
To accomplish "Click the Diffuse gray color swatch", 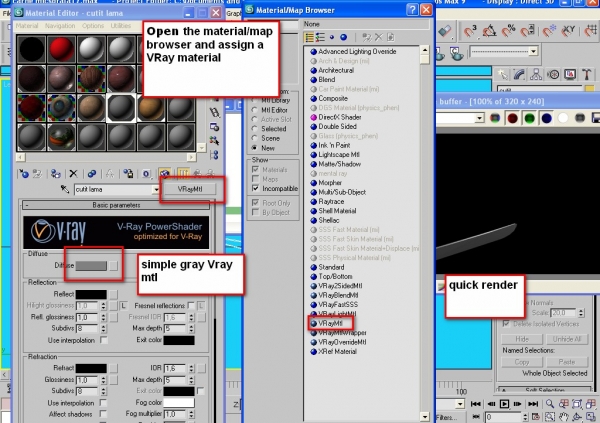I will point(91,266).
